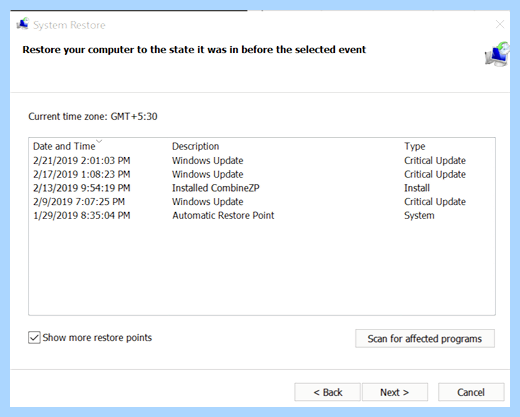520x417 pixels.
Task: Click Critical Update type in 2/21/2019 row
Action: point(435,160)
